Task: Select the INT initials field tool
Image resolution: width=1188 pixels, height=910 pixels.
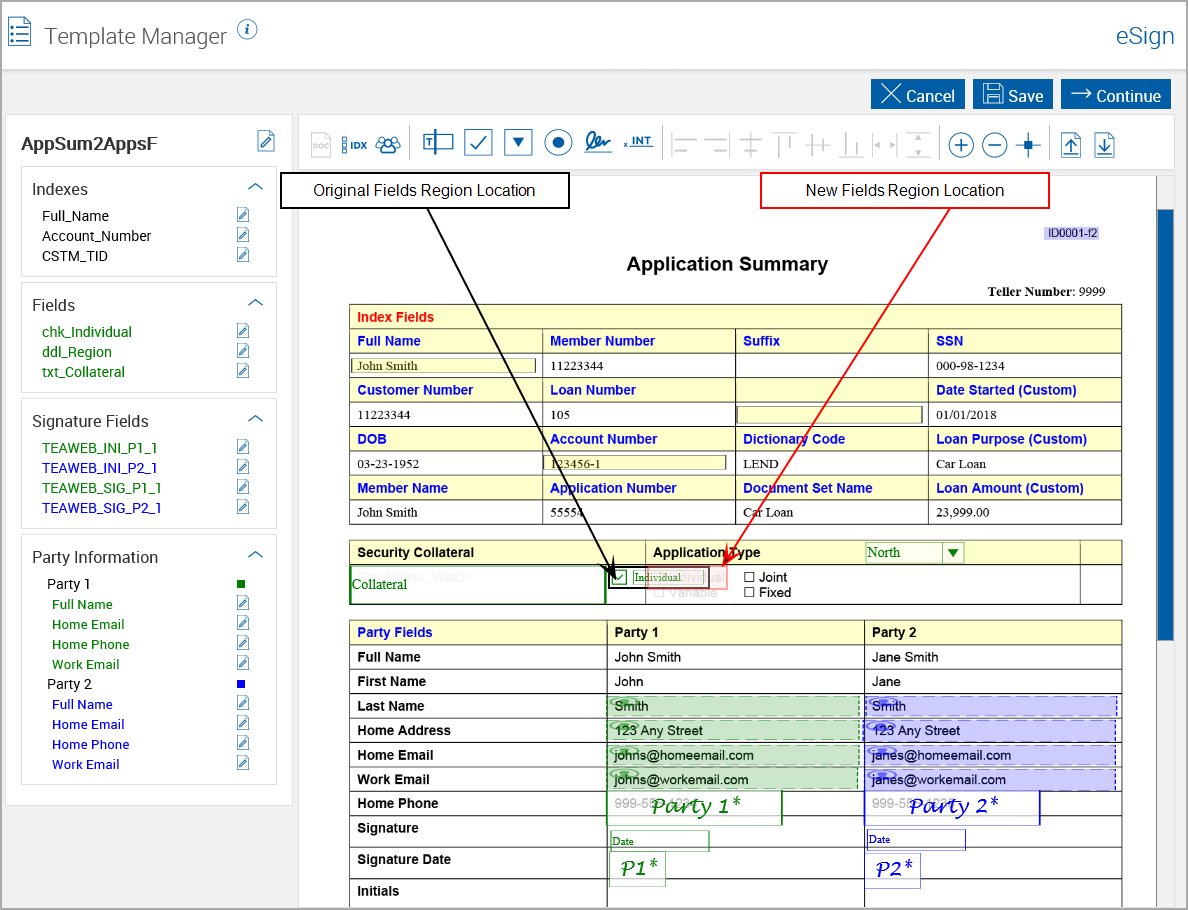Action: click(638, 142)
